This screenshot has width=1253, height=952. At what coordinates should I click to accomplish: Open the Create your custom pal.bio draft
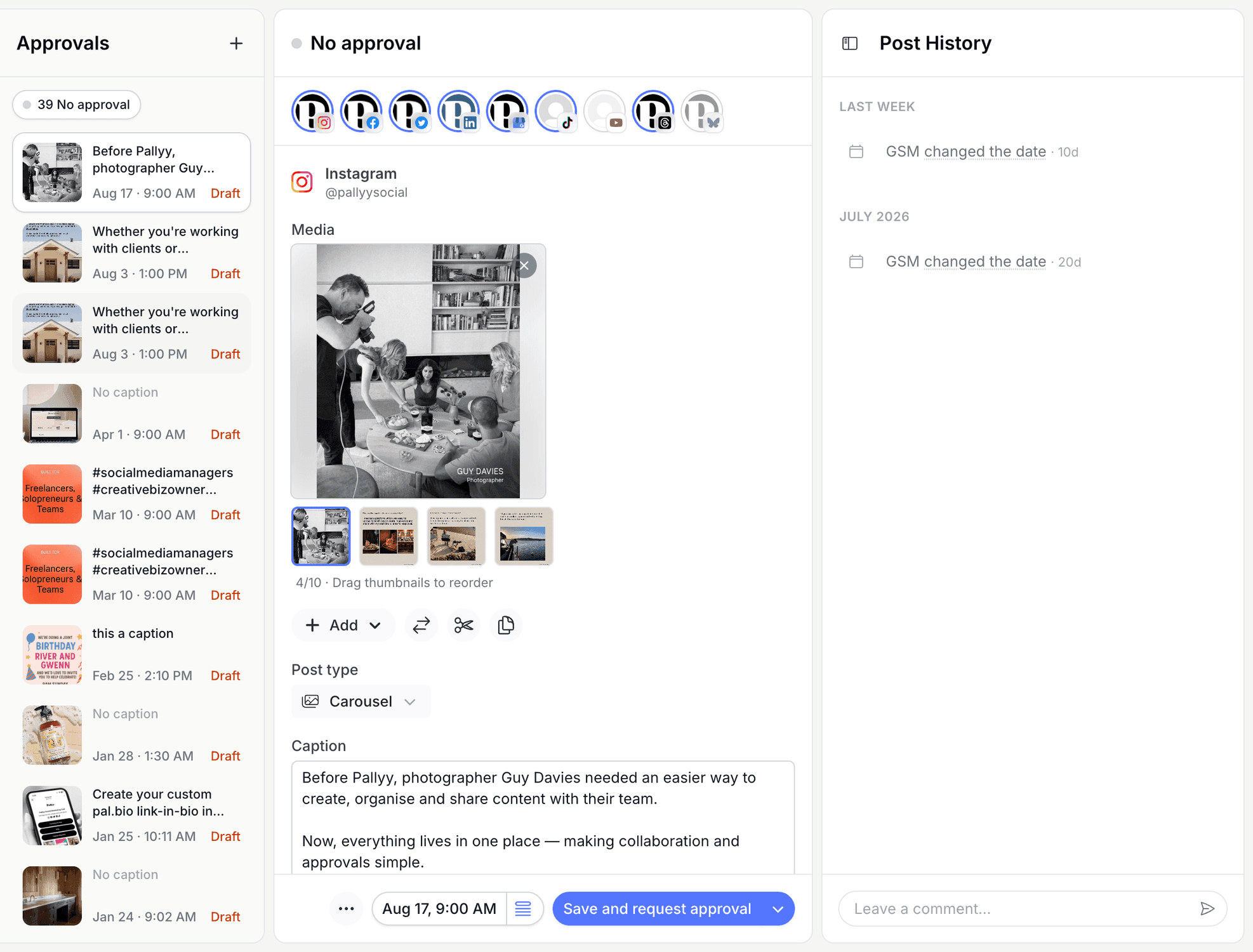tap(131, 815)
